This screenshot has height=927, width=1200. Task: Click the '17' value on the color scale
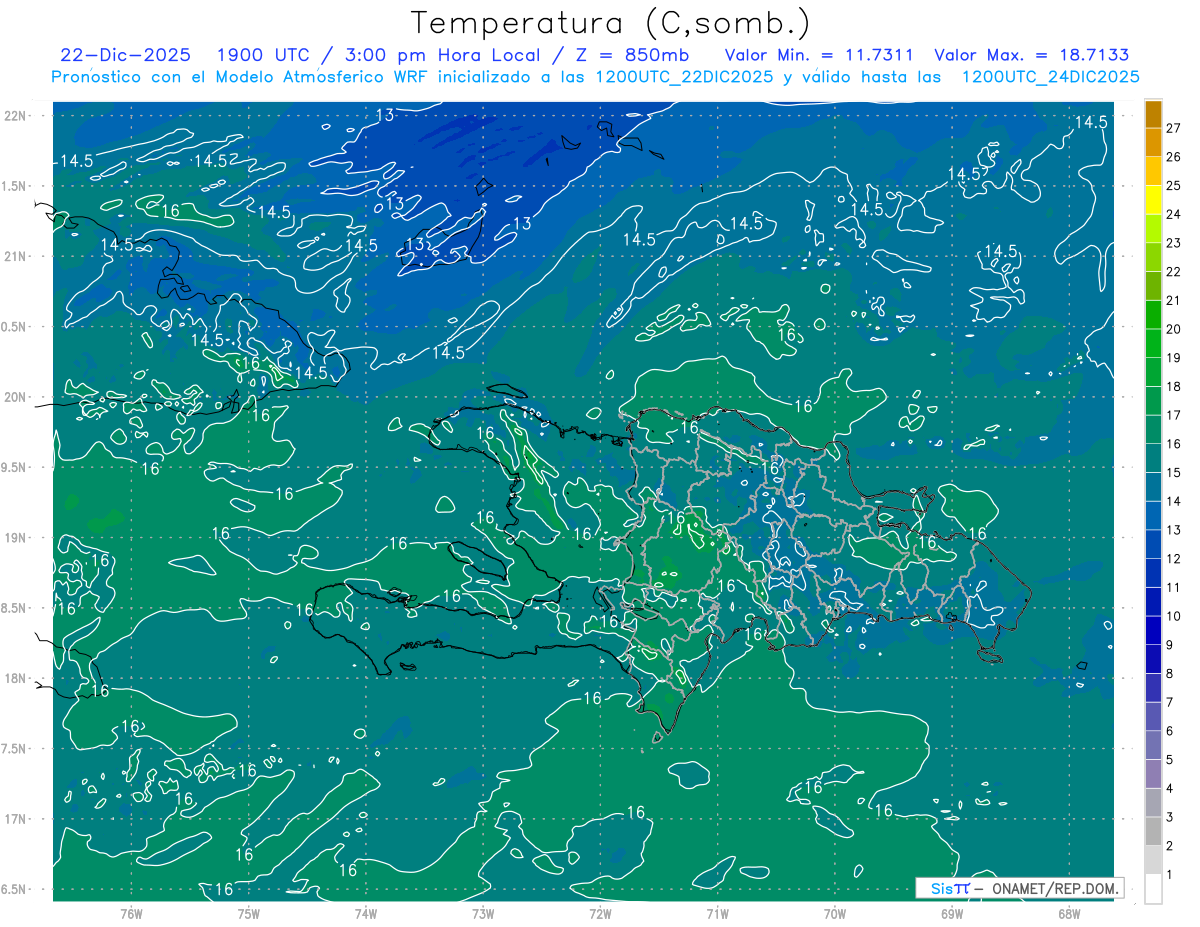pyautogui.click(x=1175, y=415)
